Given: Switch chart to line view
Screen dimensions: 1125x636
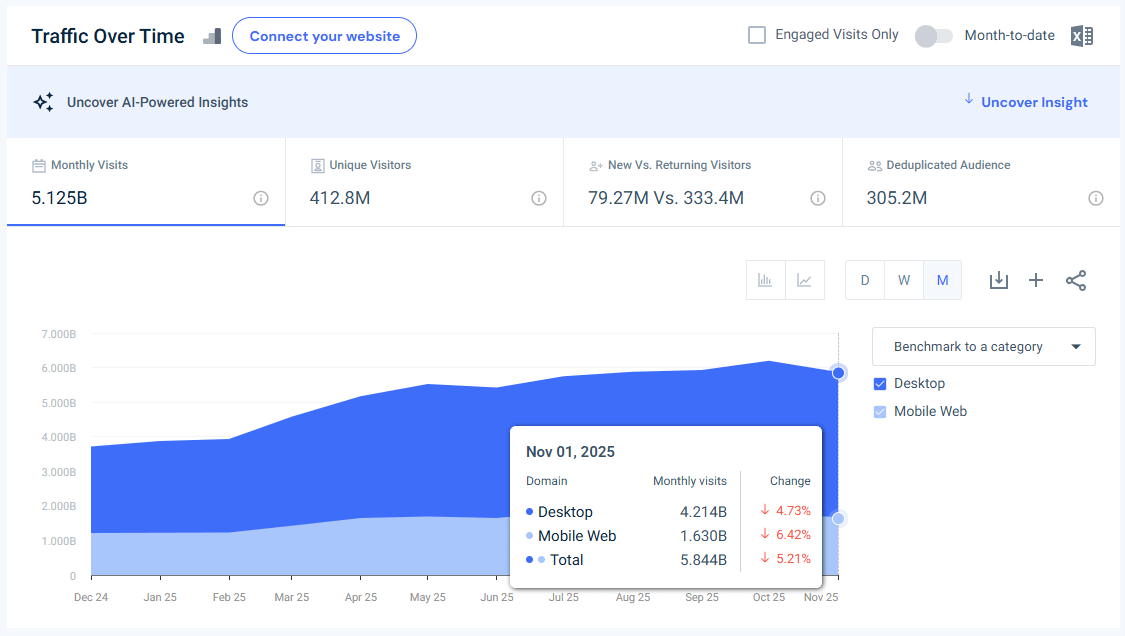Looking at the screenshot, I should [x=804, y=280].
